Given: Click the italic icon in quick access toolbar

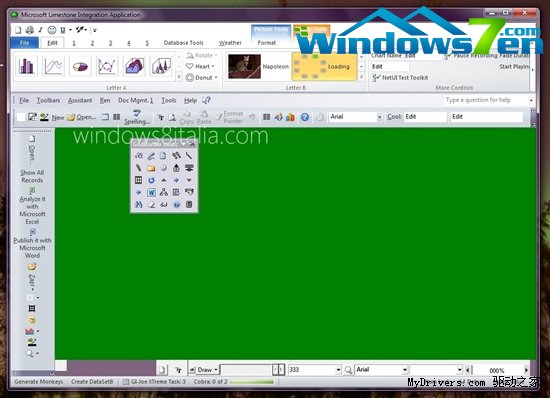Looking at the screenshot, I should coord(41,30).
